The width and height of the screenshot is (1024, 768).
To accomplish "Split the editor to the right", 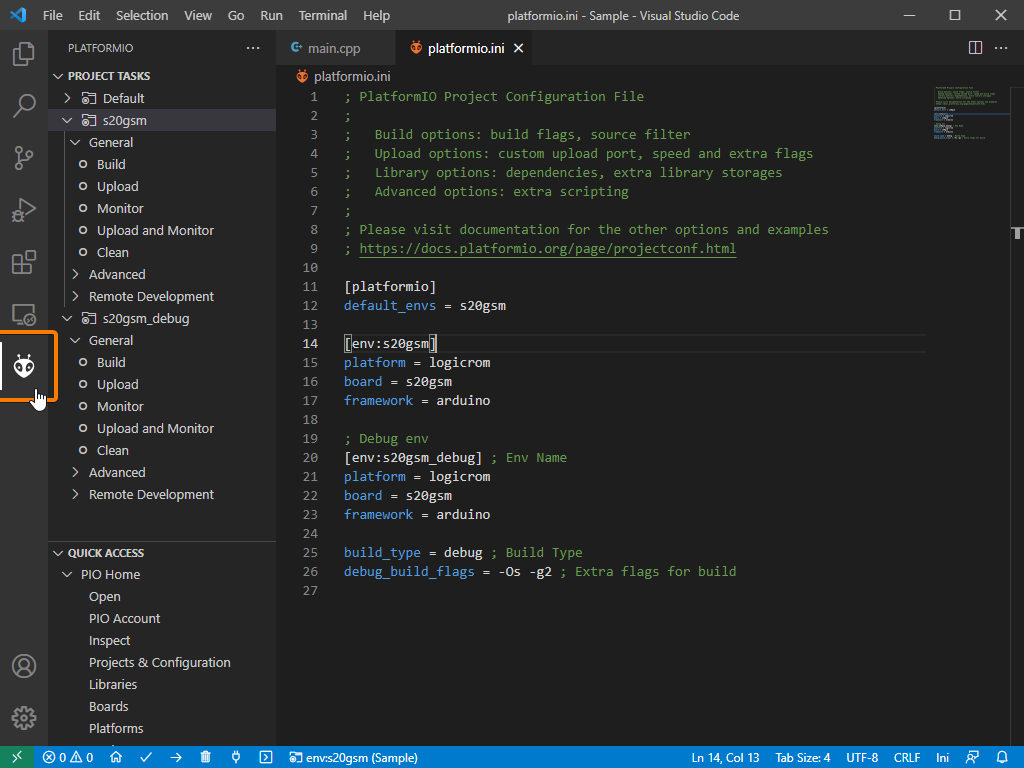I will (x=975, y=48).
